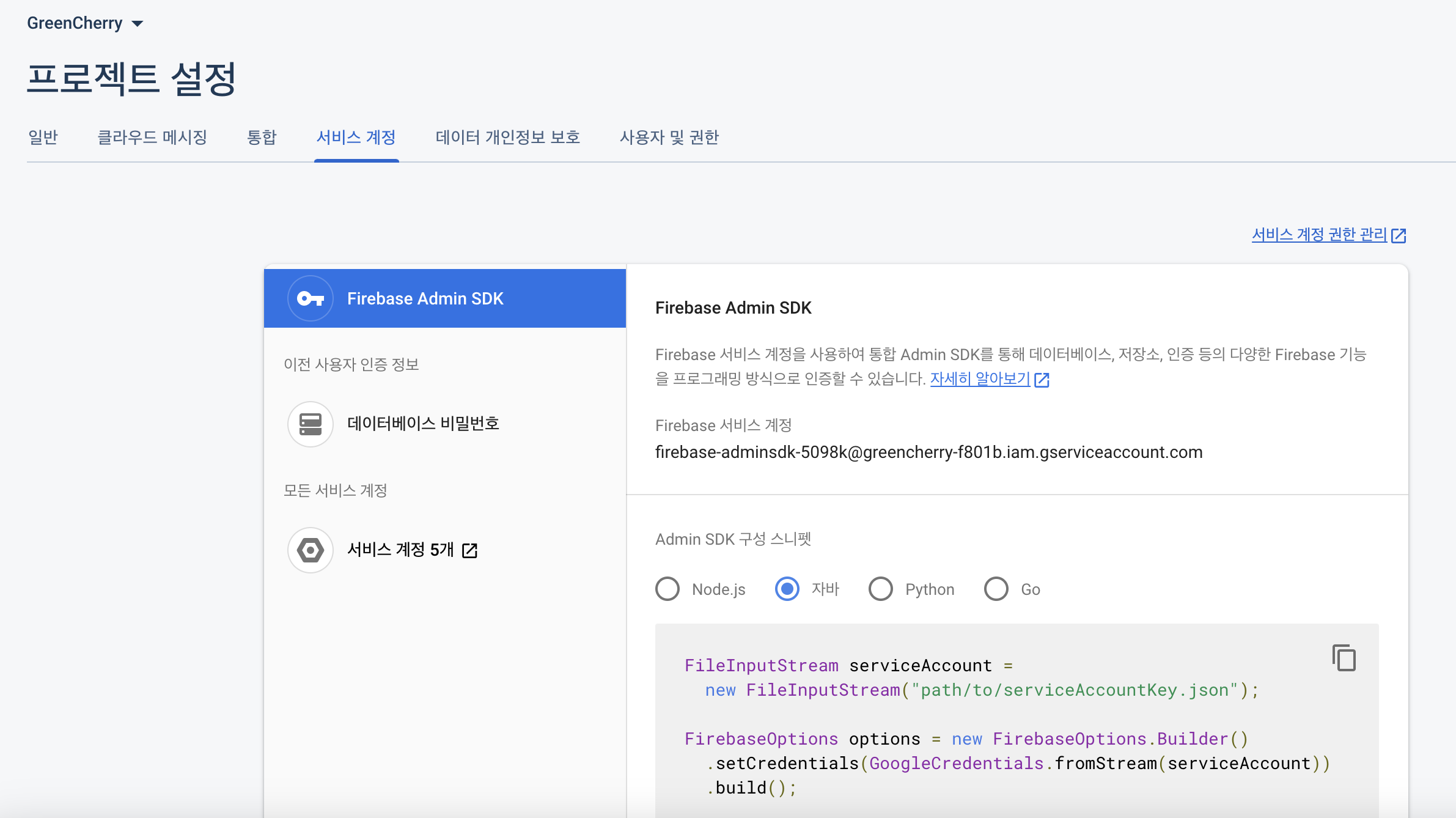
Task: Click the database password storage icon
Action: (310, 424)
